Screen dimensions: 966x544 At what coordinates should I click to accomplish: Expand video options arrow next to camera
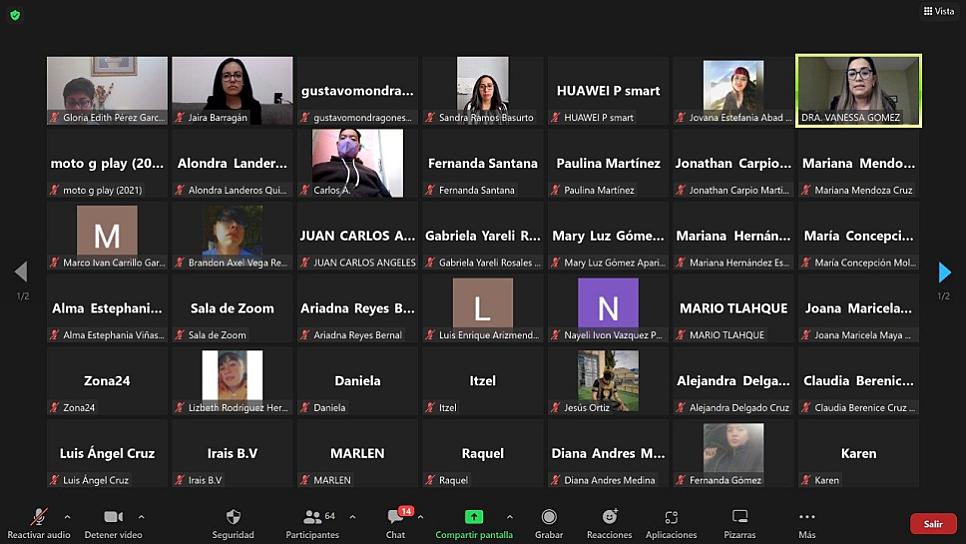pyautogui.click(x=141, y=517)
